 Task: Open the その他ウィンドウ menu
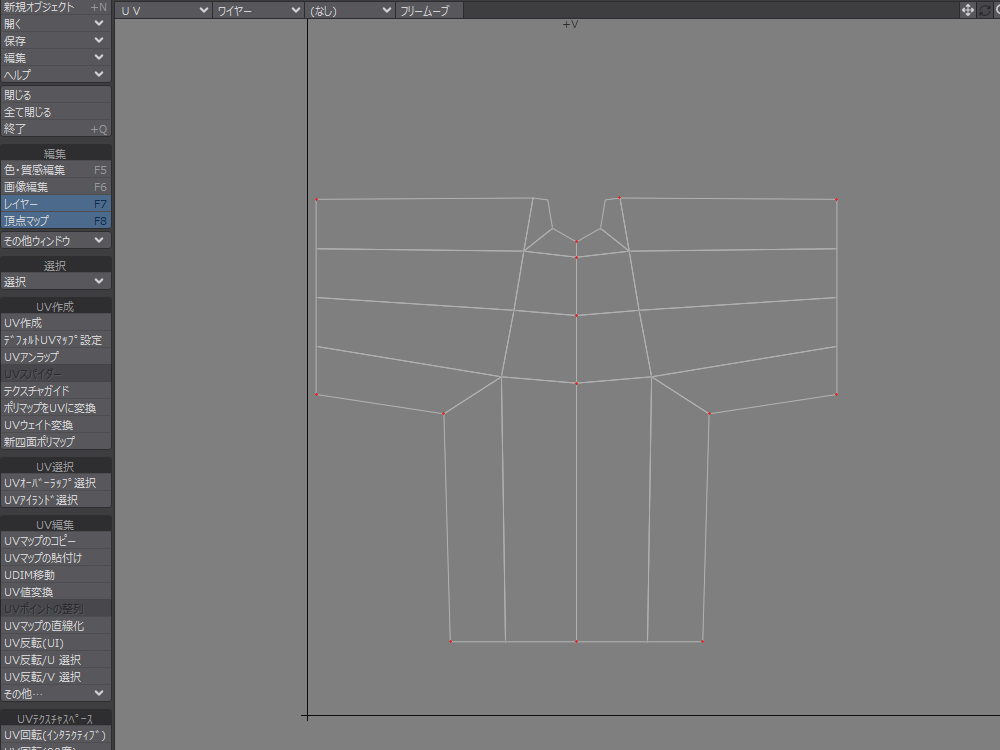coord(55,241)
